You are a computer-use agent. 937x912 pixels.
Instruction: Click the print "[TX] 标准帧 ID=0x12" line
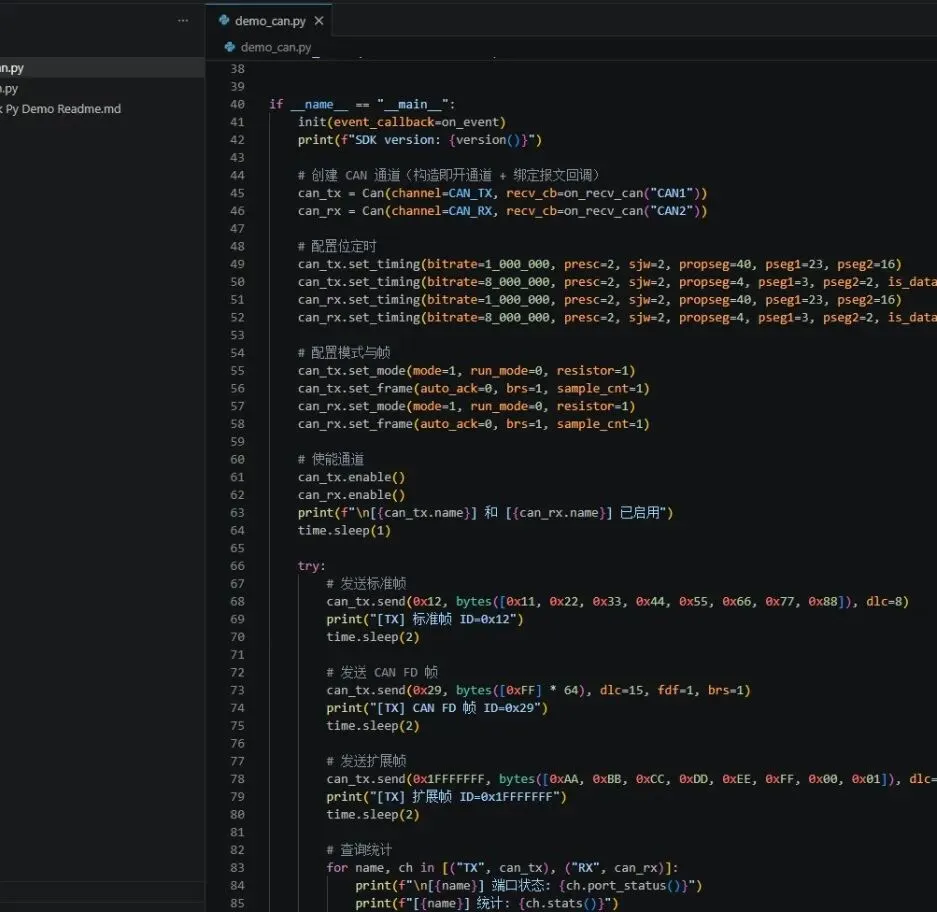(425, 619)
